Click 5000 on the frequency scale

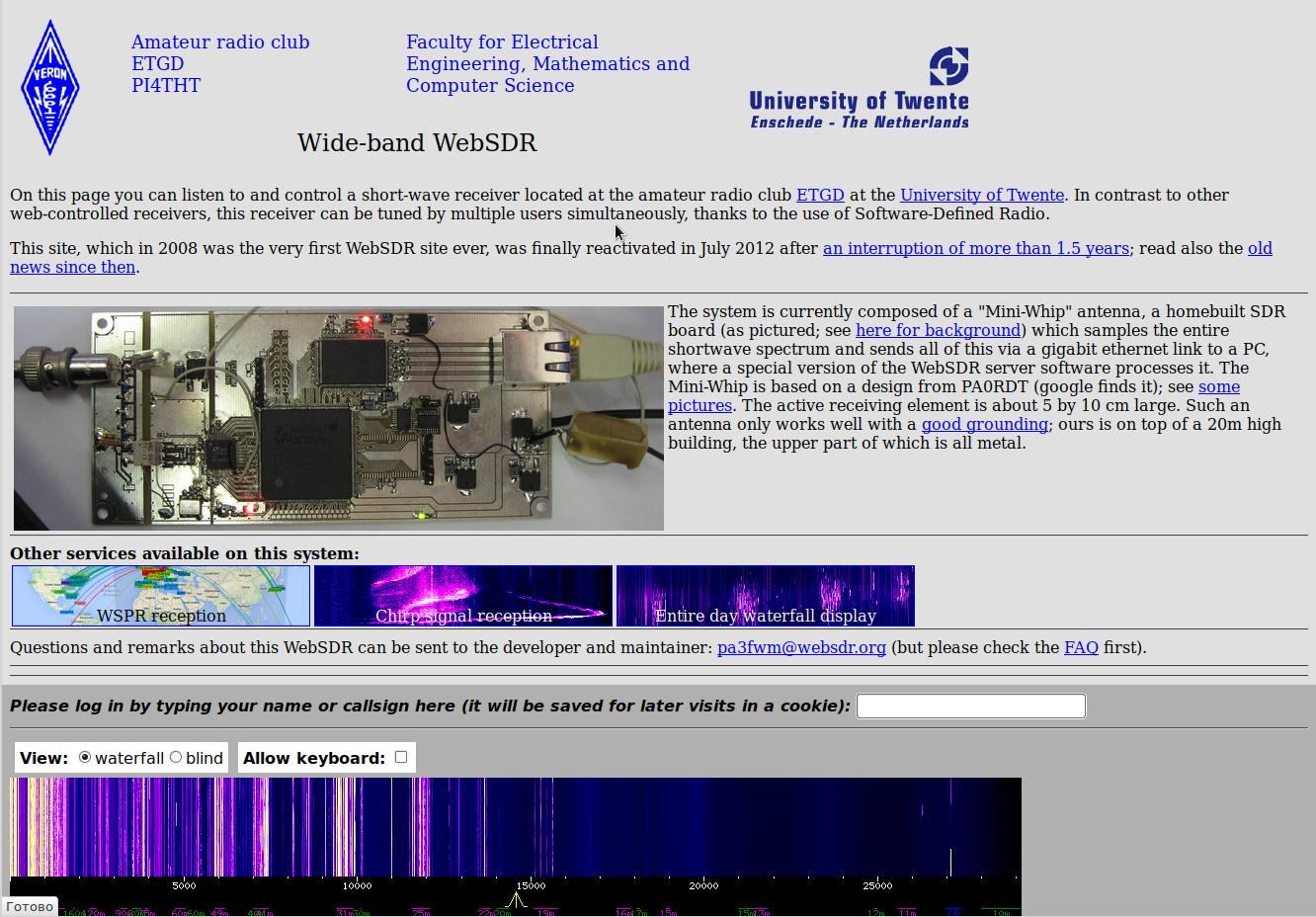[184, 885]
